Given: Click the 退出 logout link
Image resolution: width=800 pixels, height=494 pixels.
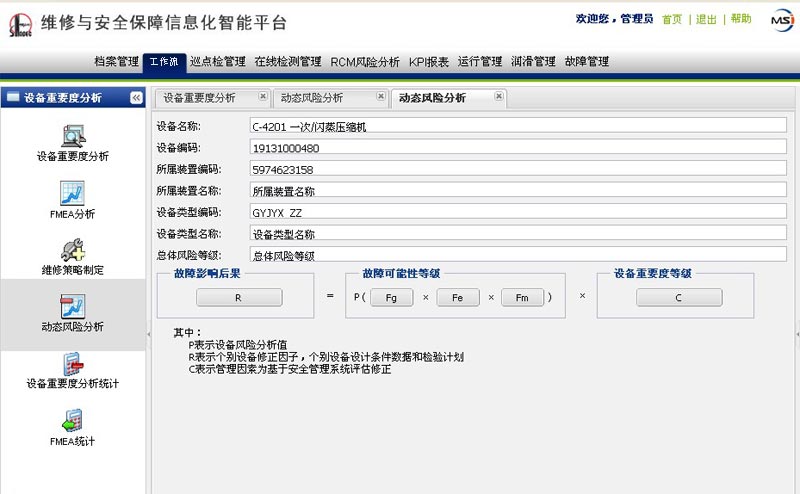Looking at the screenshot, I should [x=706, y=19].
